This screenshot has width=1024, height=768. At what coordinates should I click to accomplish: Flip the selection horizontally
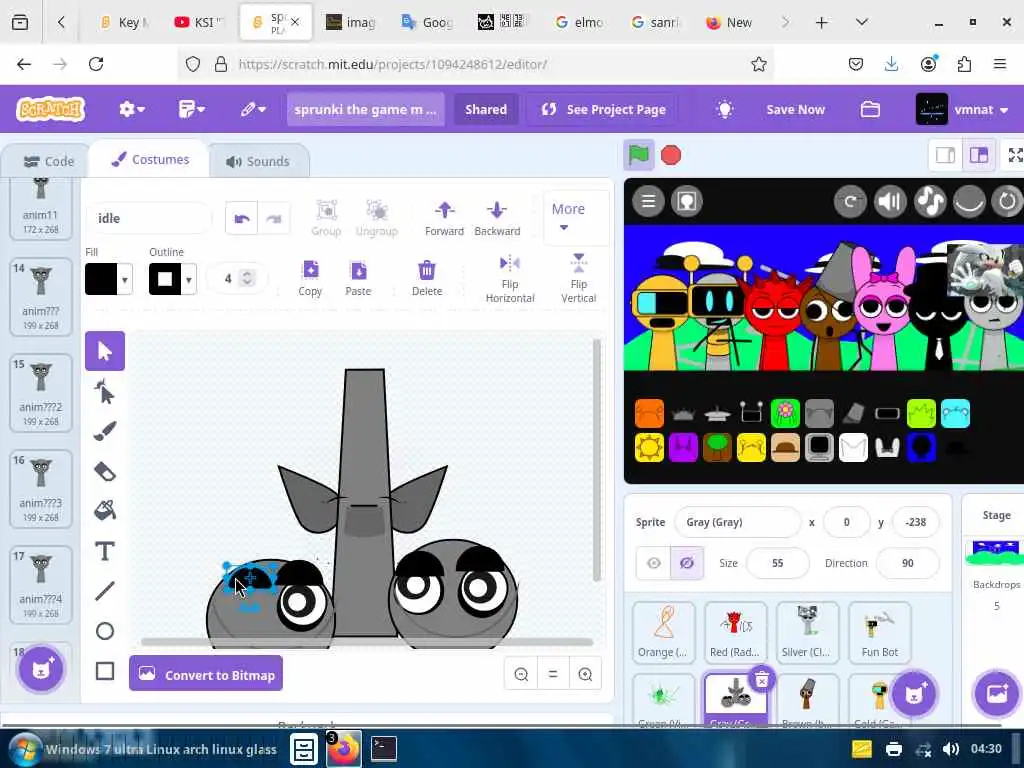coord(509,279)
